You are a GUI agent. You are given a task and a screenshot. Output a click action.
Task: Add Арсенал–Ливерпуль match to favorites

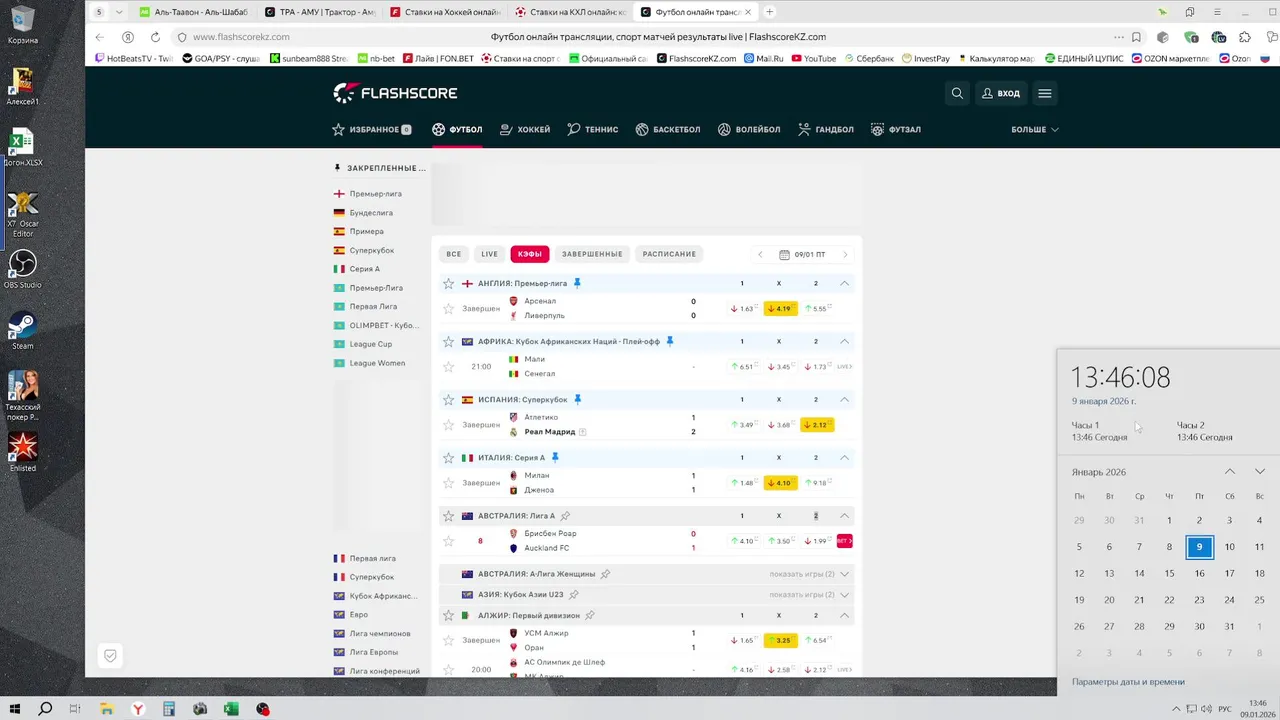(449, 309)
